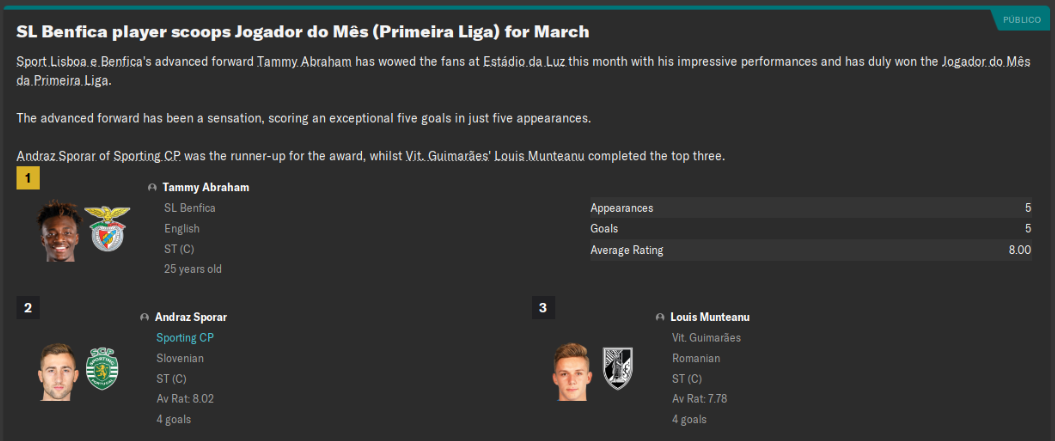1055x441 pixels.
Task: Open Tammy Abraham's face portrait
Action: coord(59,230)
